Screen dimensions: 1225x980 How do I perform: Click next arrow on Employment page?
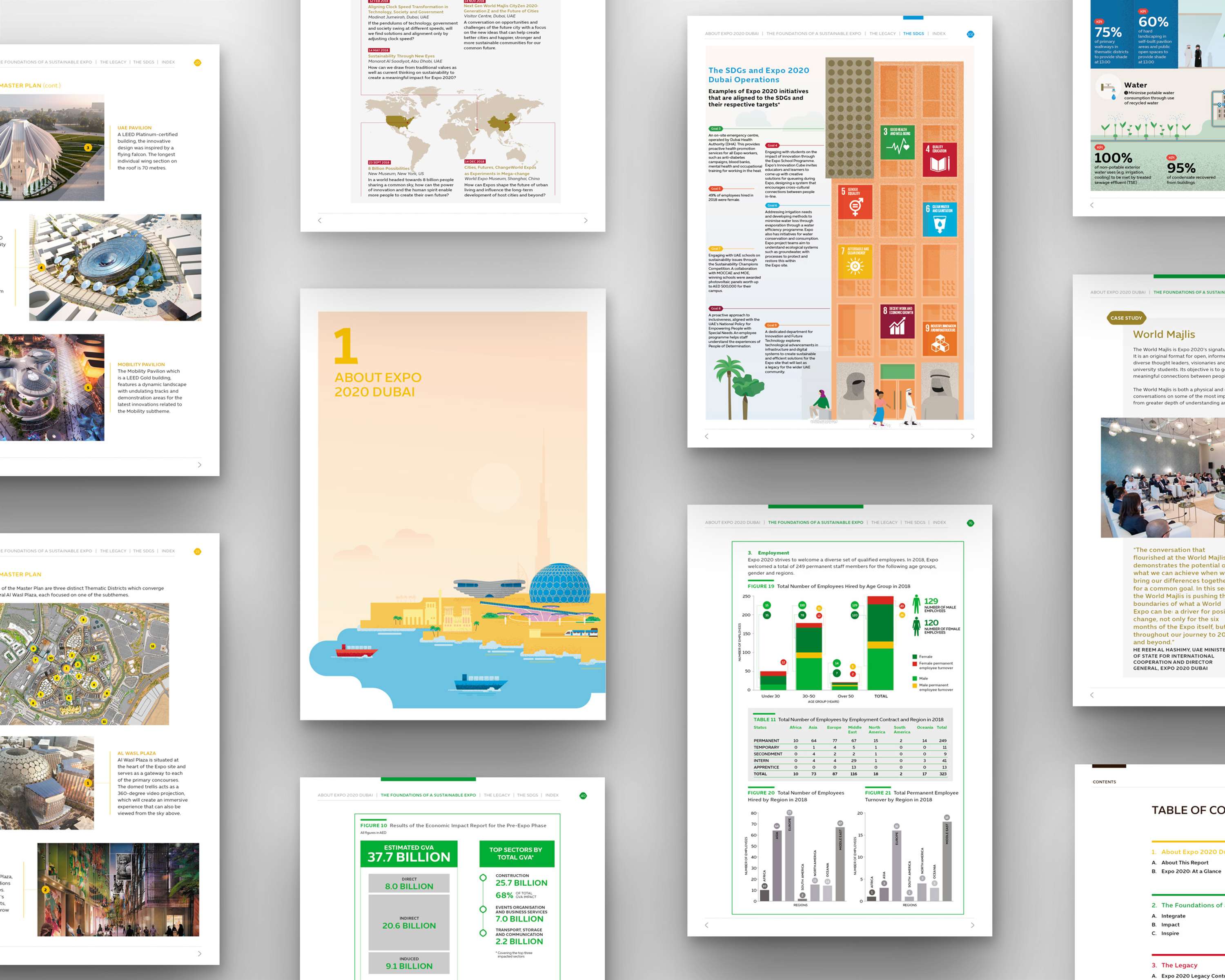(972, 925)
